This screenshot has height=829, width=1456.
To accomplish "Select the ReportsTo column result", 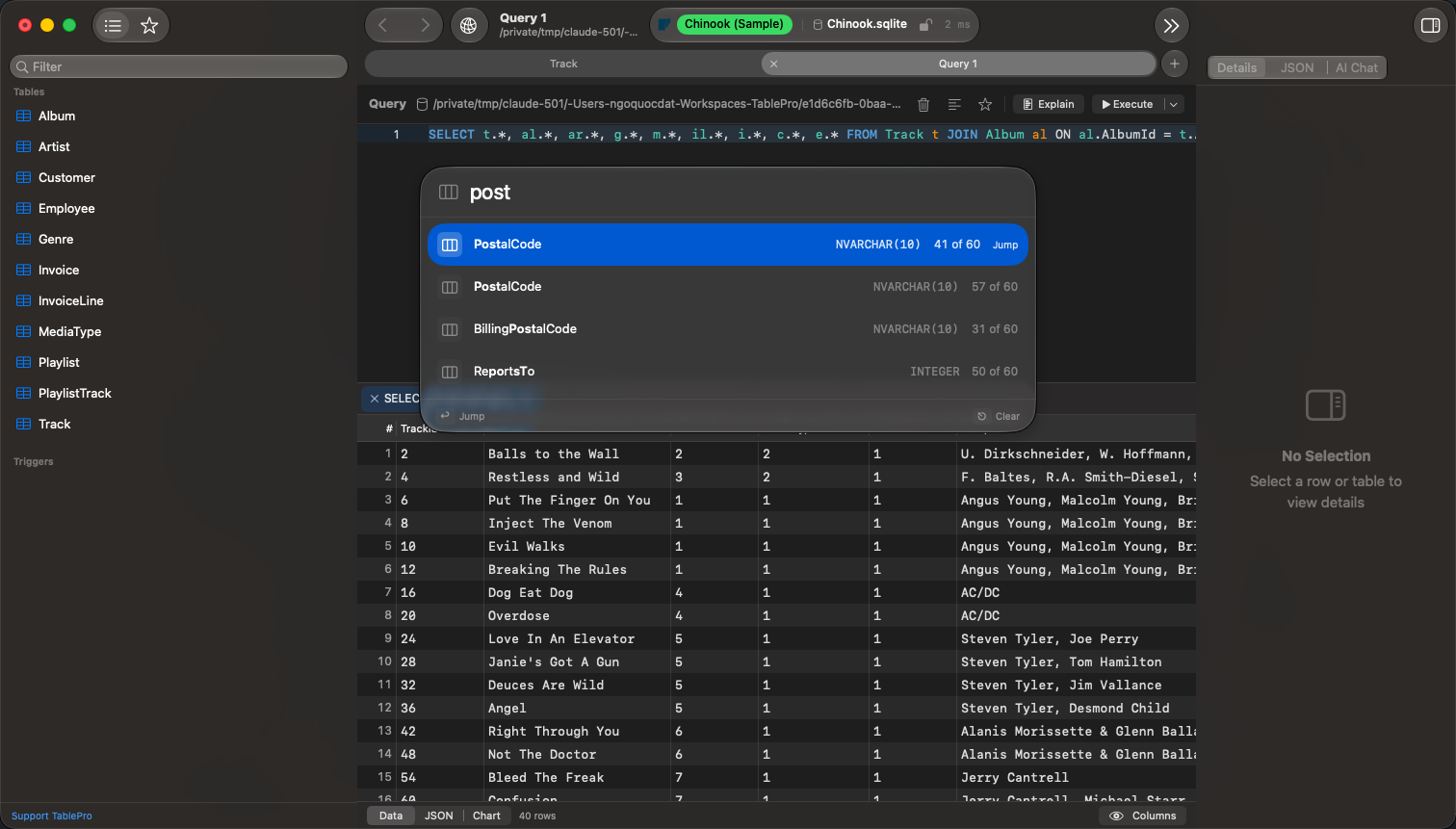I will coord(728,372).
